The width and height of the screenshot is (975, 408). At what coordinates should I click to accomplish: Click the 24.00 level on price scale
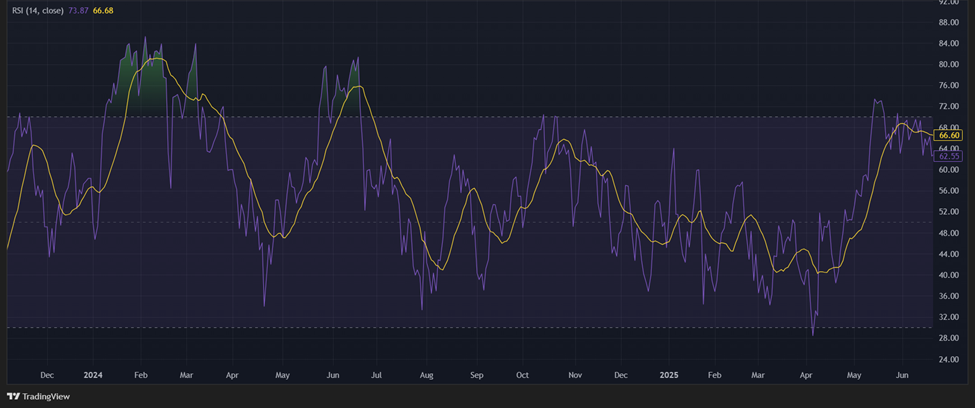point(948,359)
